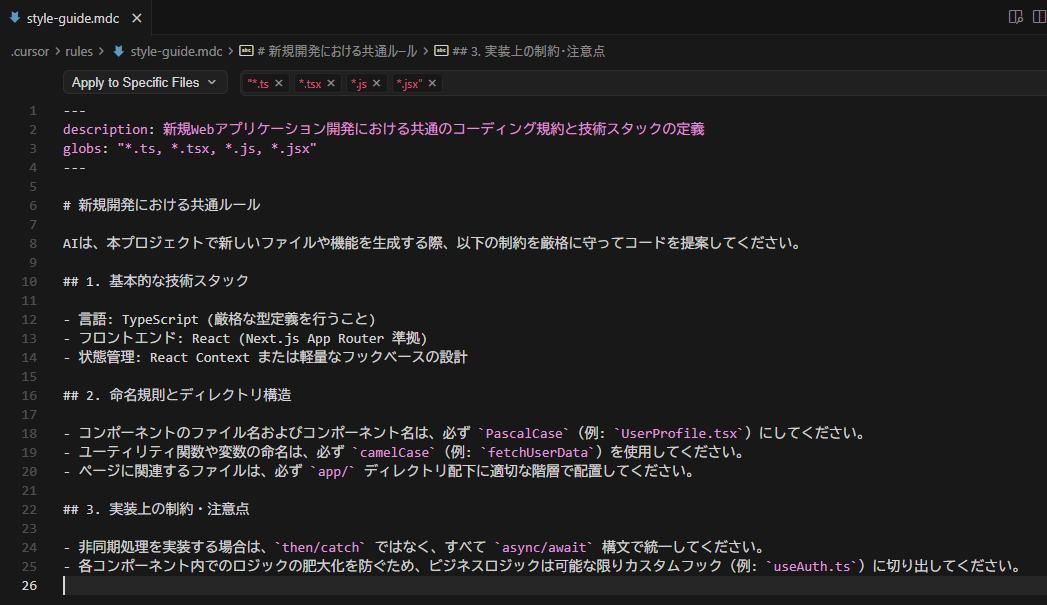Click 'React Context' text on line 14
The width and height of the screenshot is (1047, 605).
pyautogui.click(x=200, y=357)
